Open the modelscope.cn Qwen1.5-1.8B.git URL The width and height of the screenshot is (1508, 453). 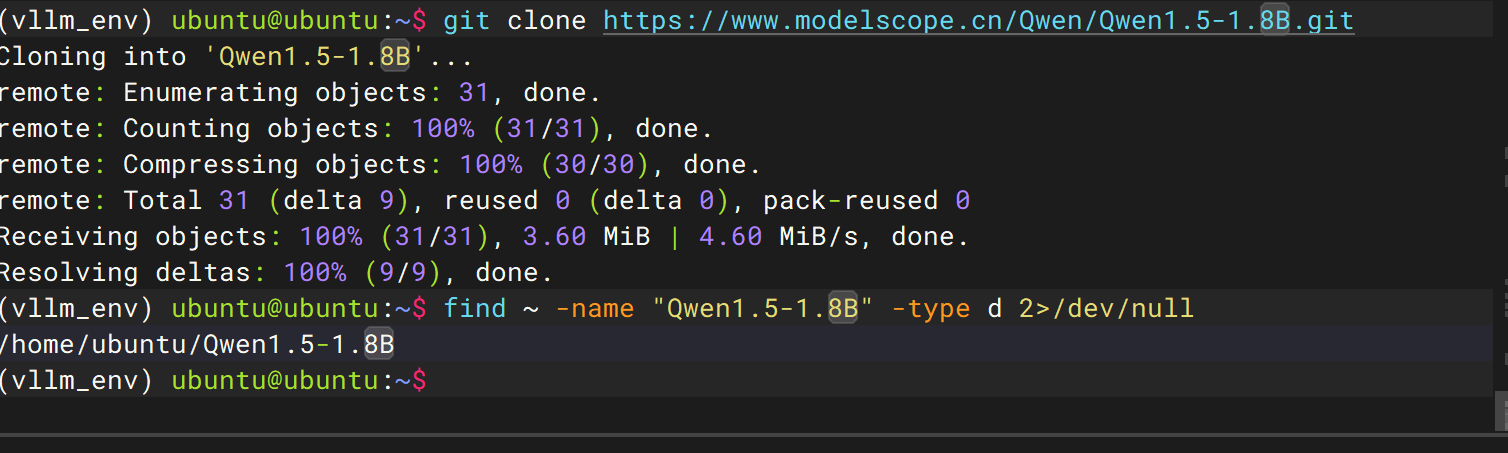[978, 20]
